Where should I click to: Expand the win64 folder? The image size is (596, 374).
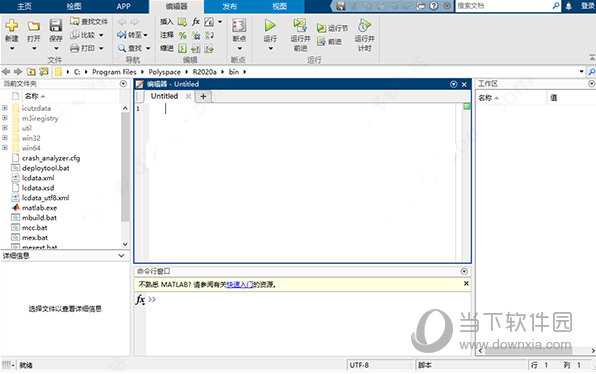(5, 147)
